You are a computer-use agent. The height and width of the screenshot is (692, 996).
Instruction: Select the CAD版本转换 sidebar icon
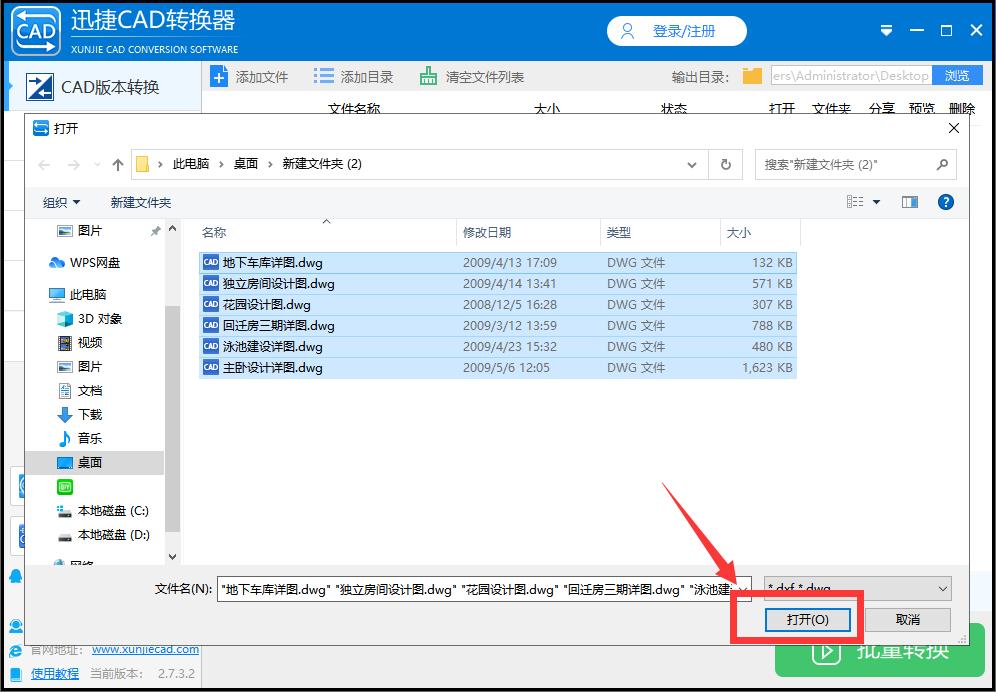tap(42, 87)
